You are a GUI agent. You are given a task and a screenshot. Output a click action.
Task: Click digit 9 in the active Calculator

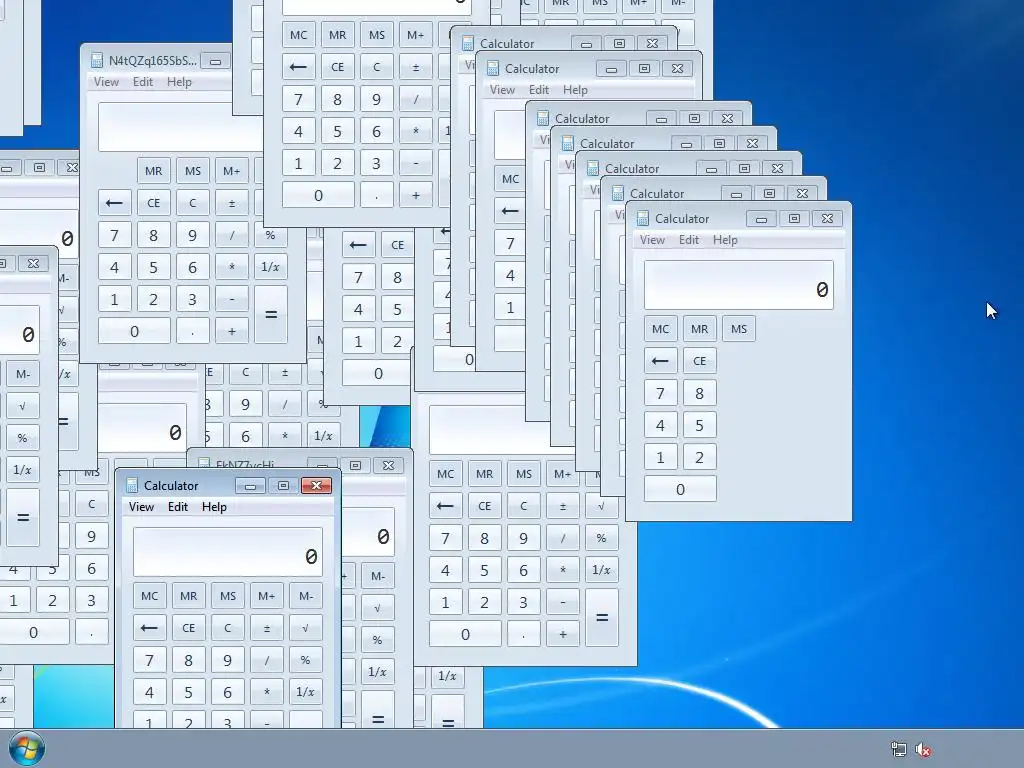228,660
